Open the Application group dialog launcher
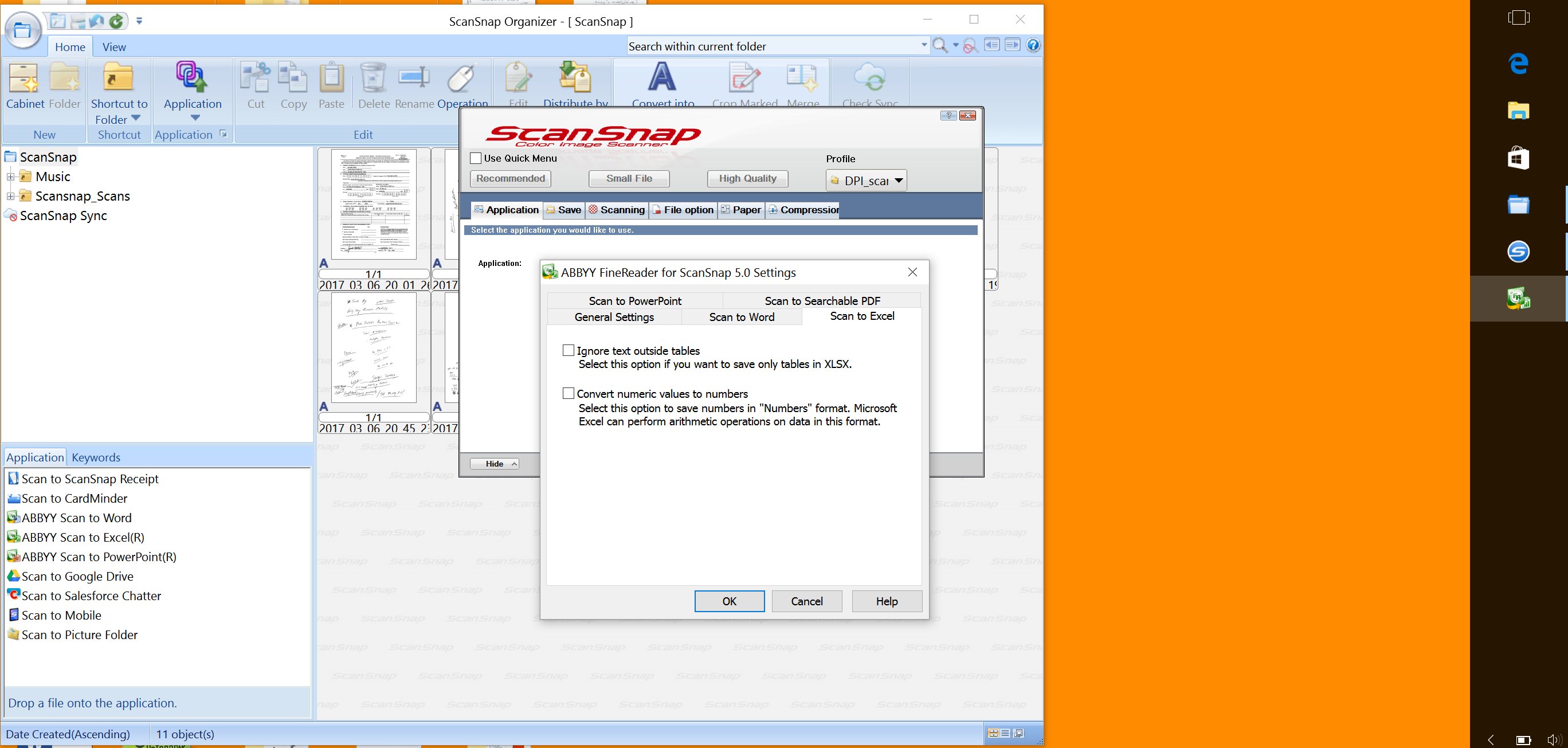The height and width of the screenshot is (748, 1568). (224, 134)
